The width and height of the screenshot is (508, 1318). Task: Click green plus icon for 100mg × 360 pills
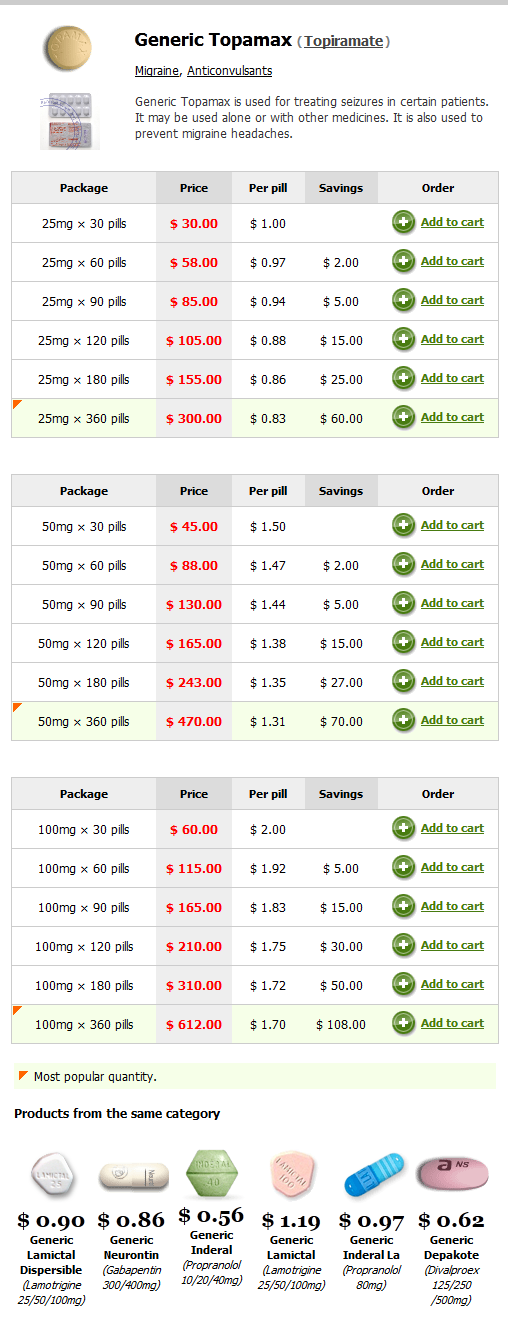click(x=404, y=1024)
